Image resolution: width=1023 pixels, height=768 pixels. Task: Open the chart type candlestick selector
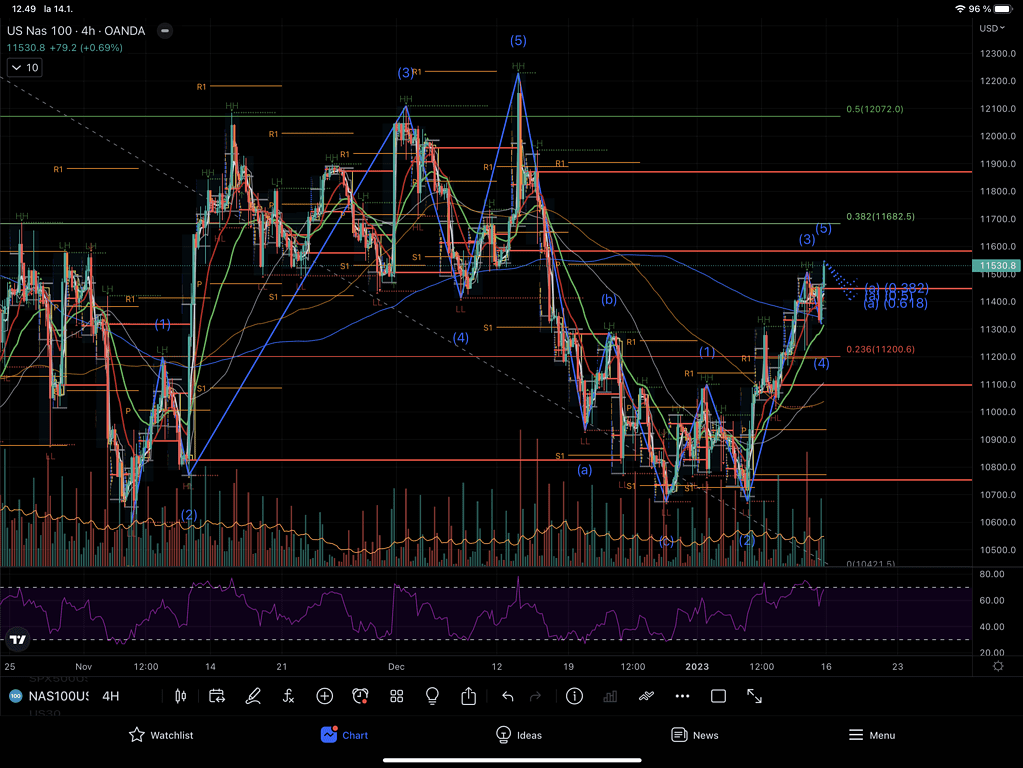tap(181, 696)
